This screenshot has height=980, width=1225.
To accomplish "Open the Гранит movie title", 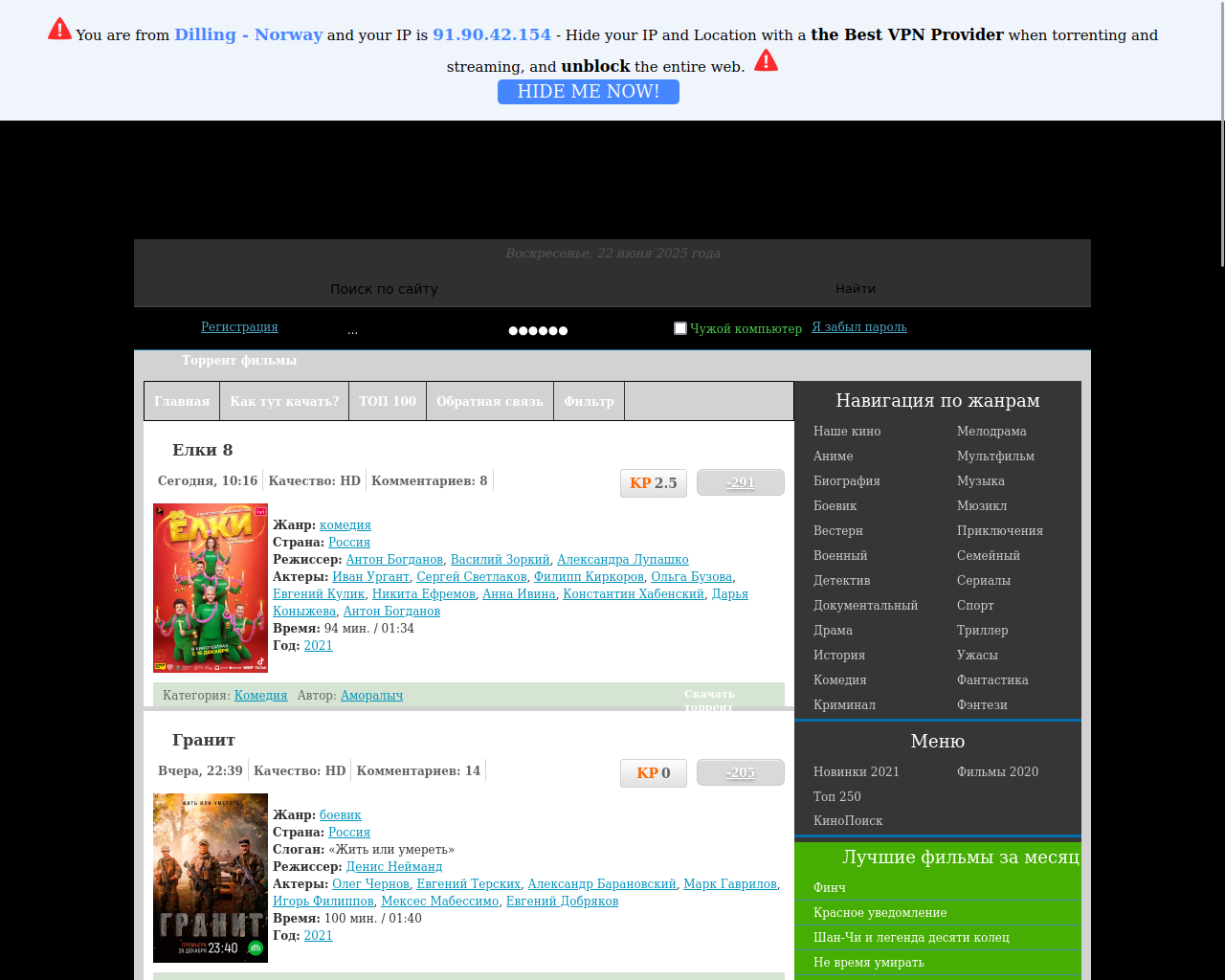I will click(x=204, y=740).
